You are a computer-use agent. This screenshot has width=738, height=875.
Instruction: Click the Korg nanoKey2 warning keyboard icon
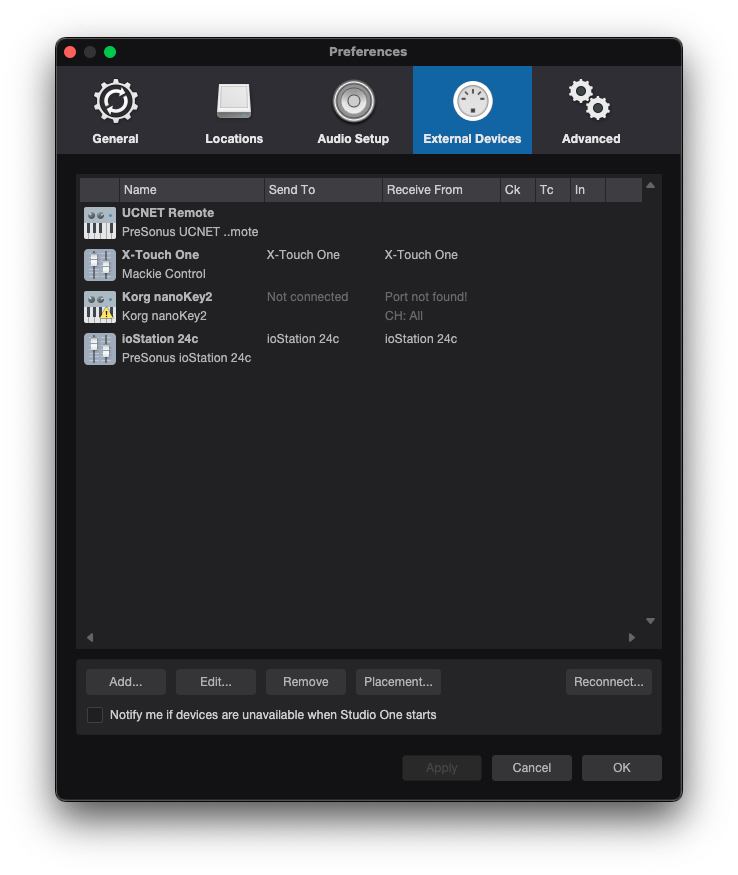click(x=100, y=306)
